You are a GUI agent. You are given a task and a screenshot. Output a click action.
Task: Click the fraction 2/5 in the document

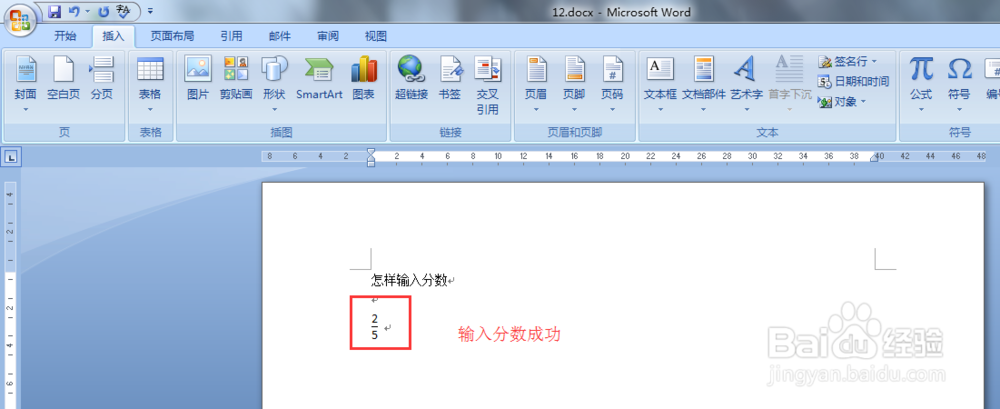(x=374, y=327)
